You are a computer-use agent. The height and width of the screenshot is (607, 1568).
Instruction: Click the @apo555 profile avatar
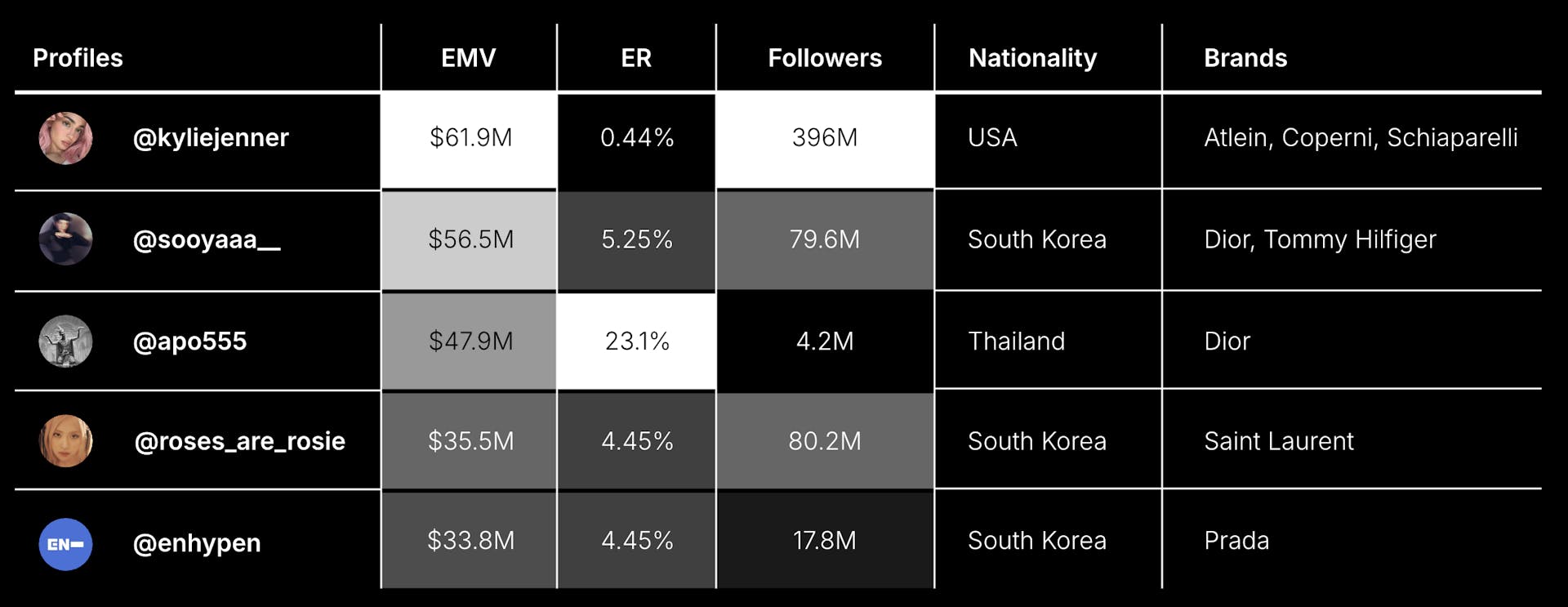tap(65, 341)
